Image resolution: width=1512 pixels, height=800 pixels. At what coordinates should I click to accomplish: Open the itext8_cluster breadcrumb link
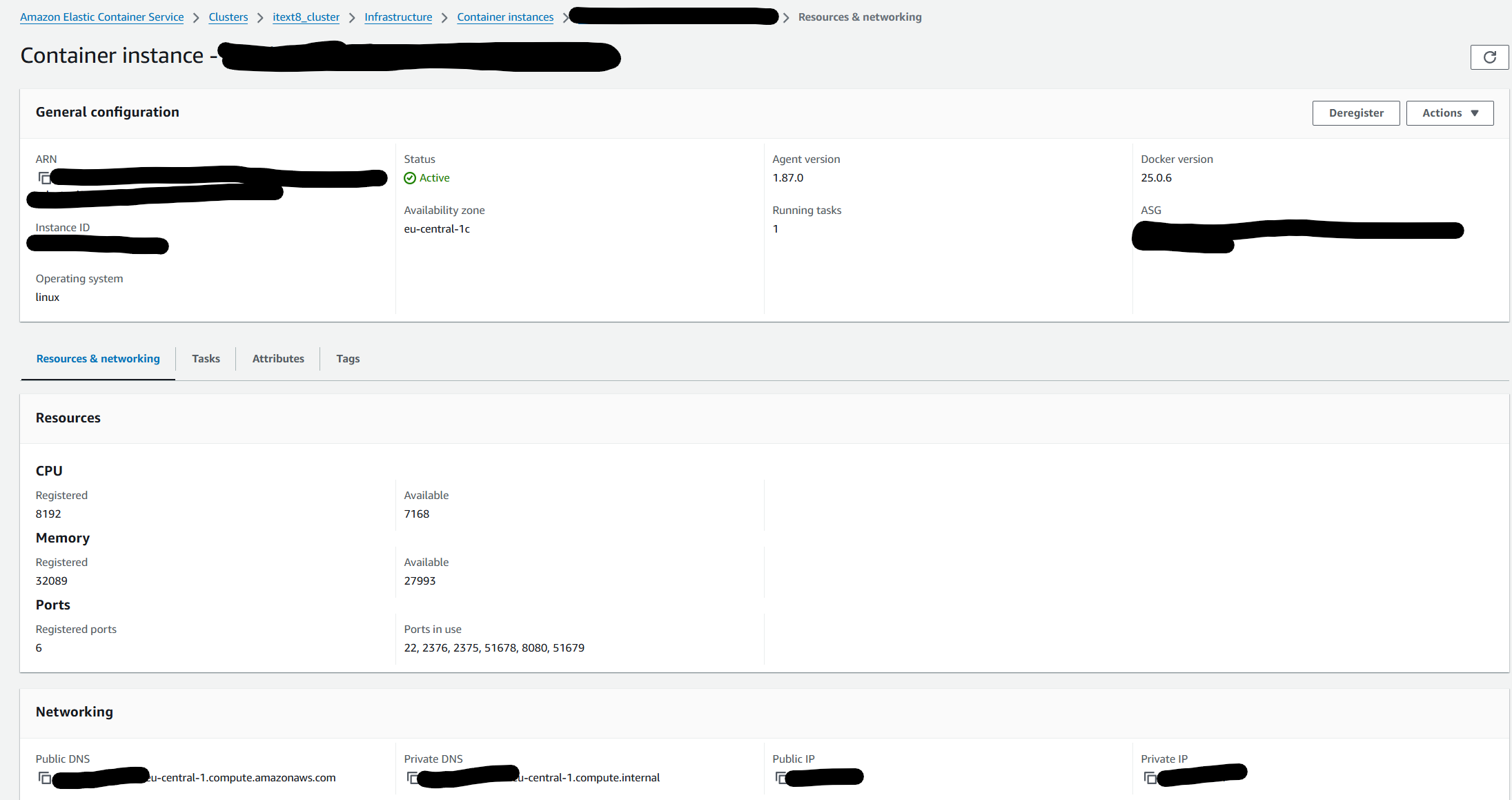point(306,17)
